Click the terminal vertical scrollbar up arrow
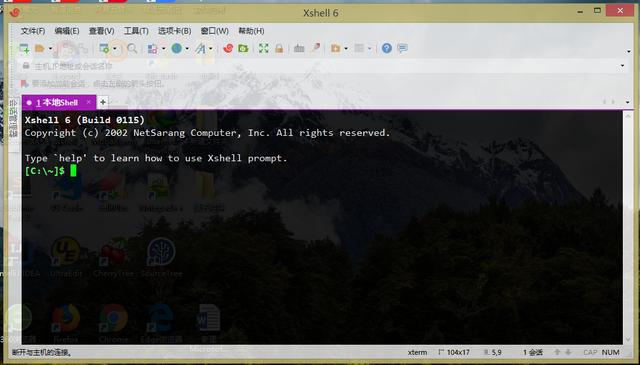640x365 pixels. (627, 116)
